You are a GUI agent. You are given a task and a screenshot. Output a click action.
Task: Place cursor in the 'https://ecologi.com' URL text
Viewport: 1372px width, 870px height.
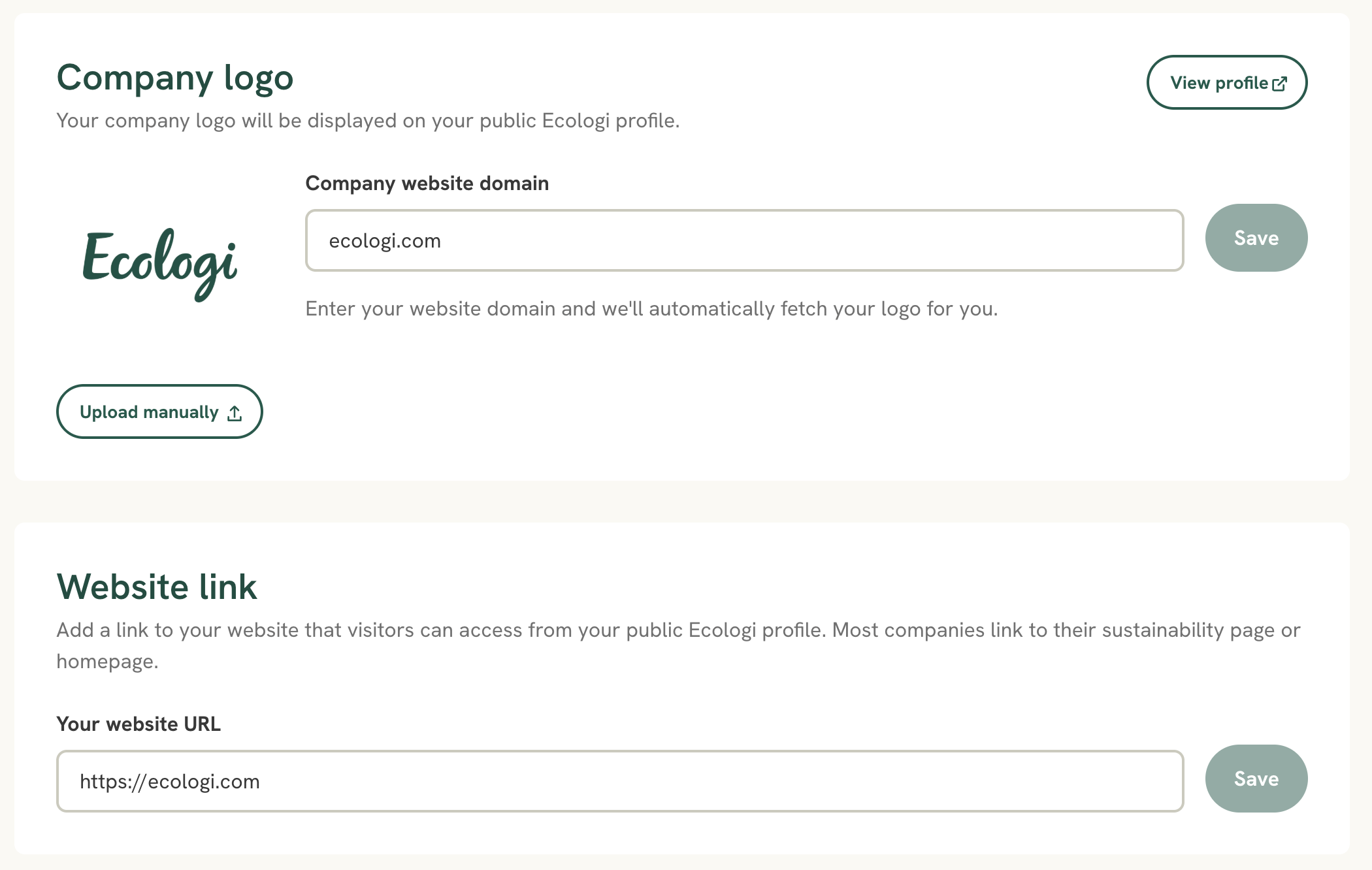pyautogui.click(x=170, y=782)
